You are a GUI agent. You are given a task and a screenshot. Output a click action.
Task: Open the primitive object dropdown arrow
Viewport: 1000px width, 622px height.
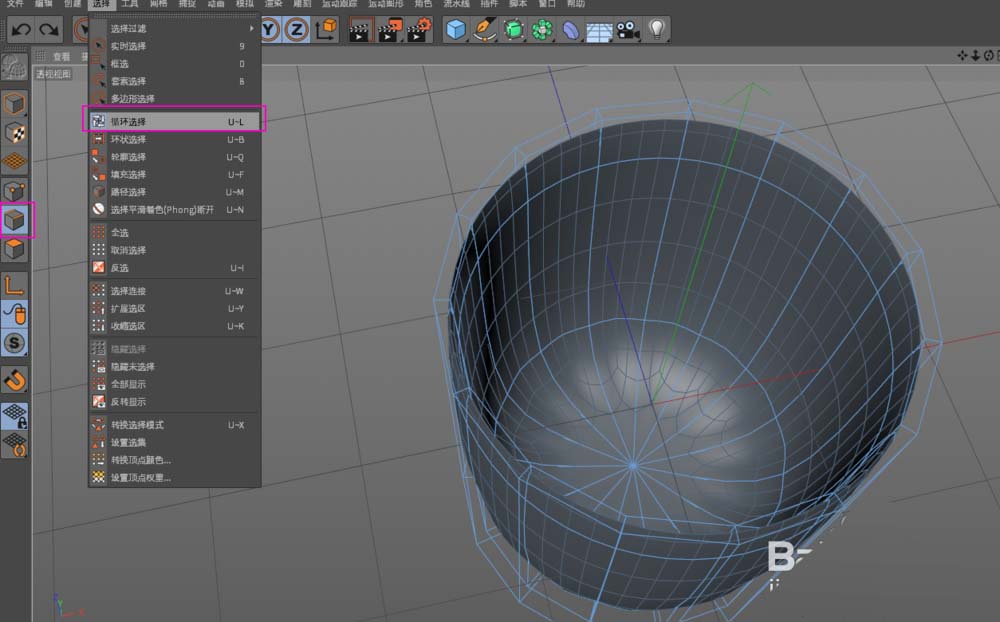(x=467, y=40)
